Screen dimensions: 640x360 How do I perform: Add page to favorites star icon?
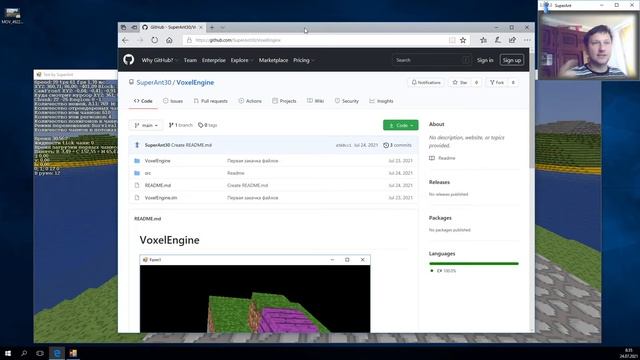tap(463, 40)
